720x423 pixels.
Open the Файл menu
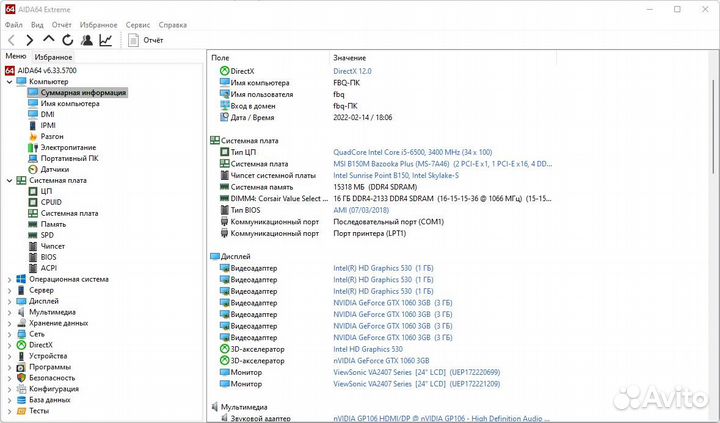coord(14,25)
